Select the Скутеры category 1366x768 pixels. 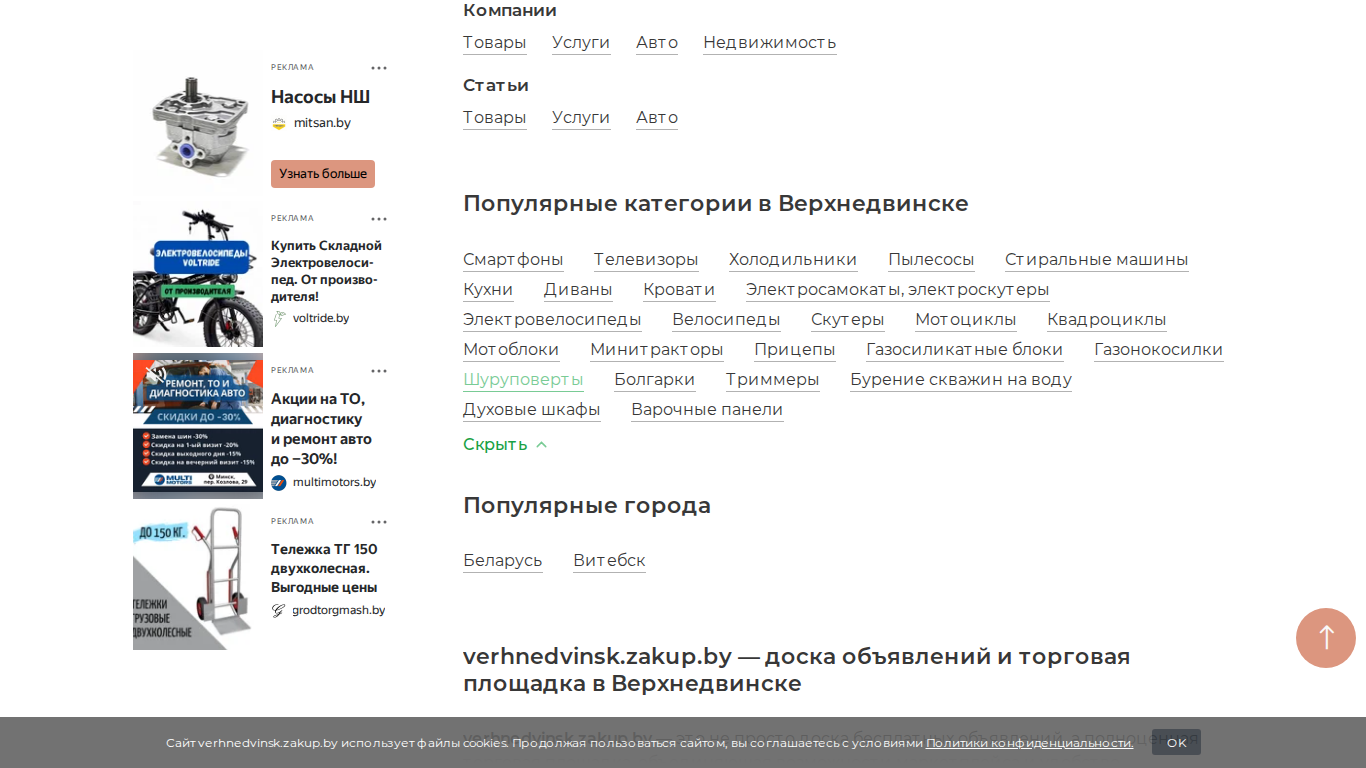848,320
